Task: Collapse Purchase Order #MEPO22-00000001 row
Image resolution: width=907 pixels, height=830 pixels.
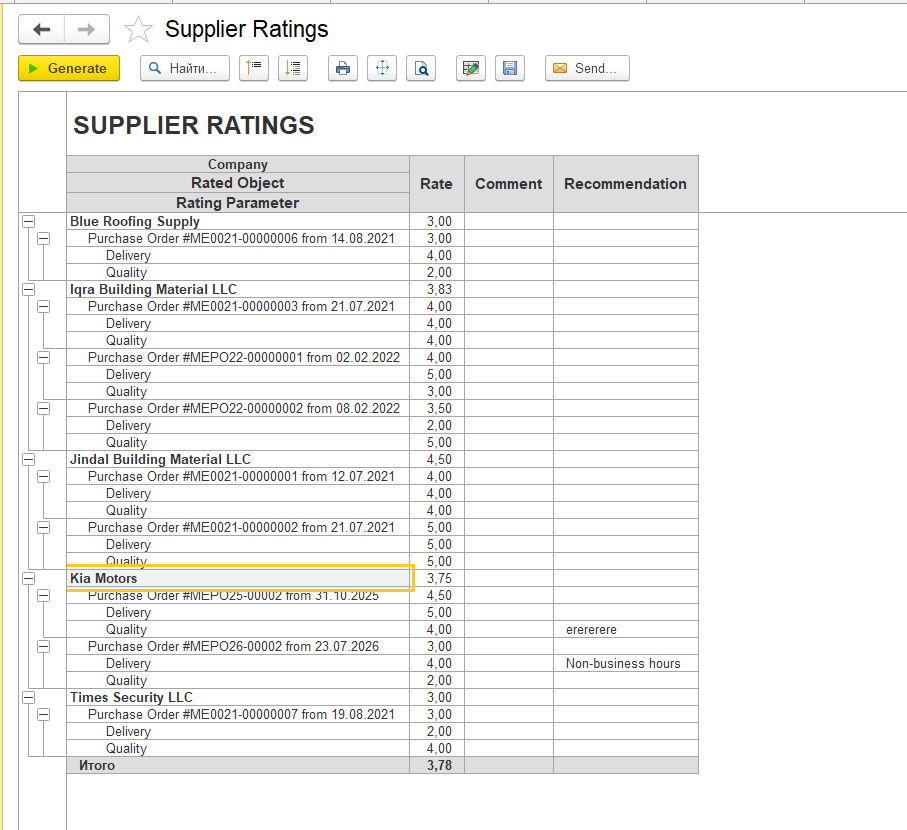Action: (x=43, y=357)
